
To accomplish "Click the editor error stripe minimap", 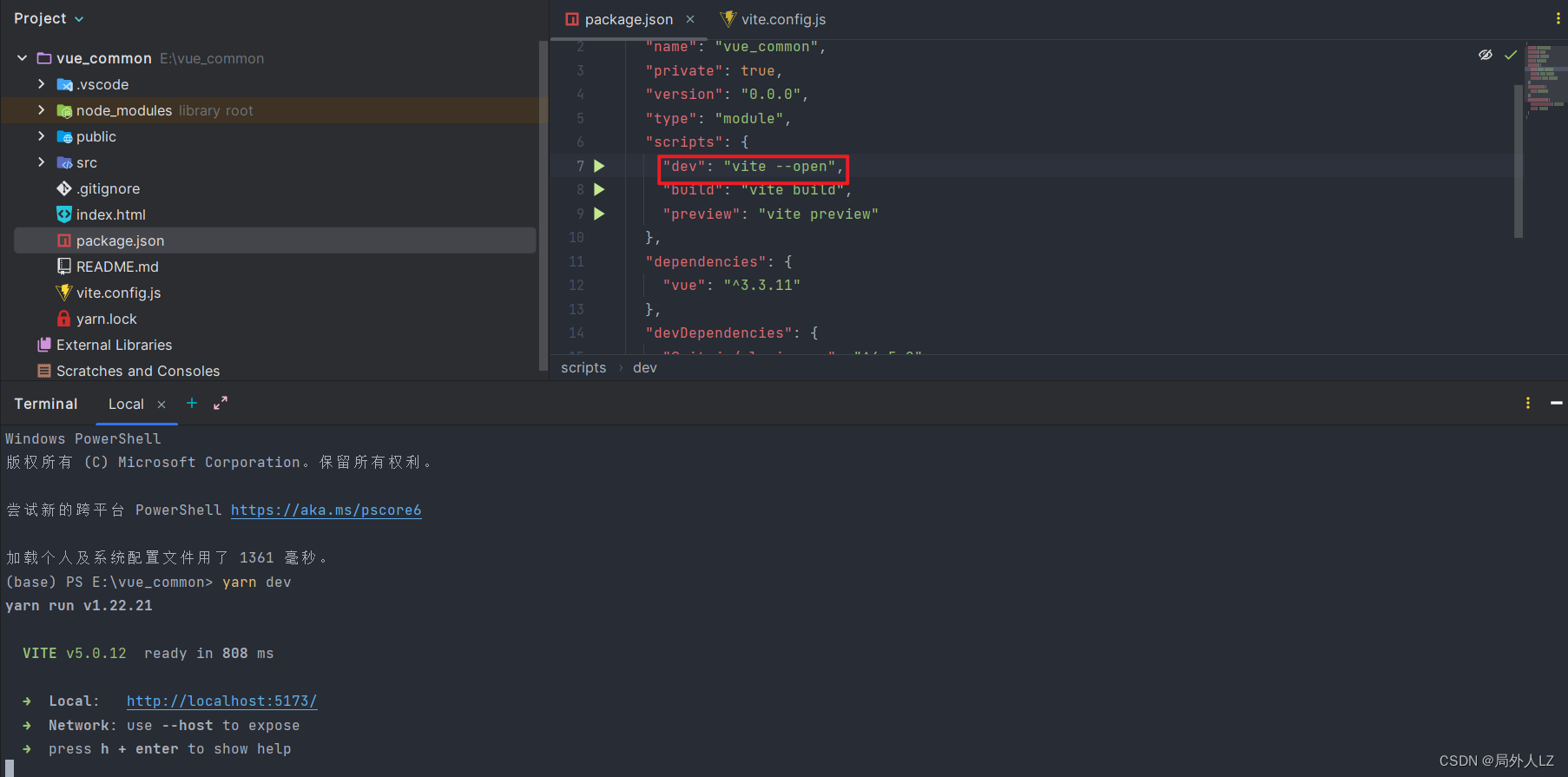I will (x=1546, y=78).
